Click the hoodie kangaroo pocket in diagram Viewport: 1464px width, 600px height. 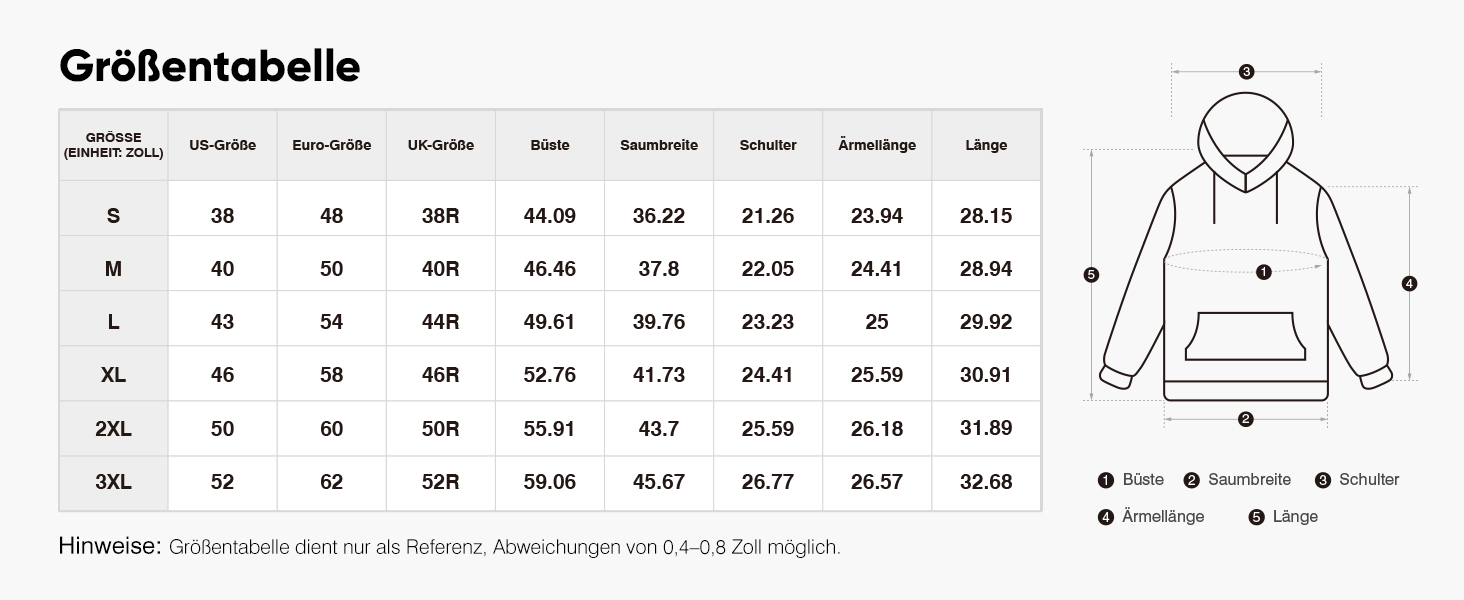tap(1246, 336)
